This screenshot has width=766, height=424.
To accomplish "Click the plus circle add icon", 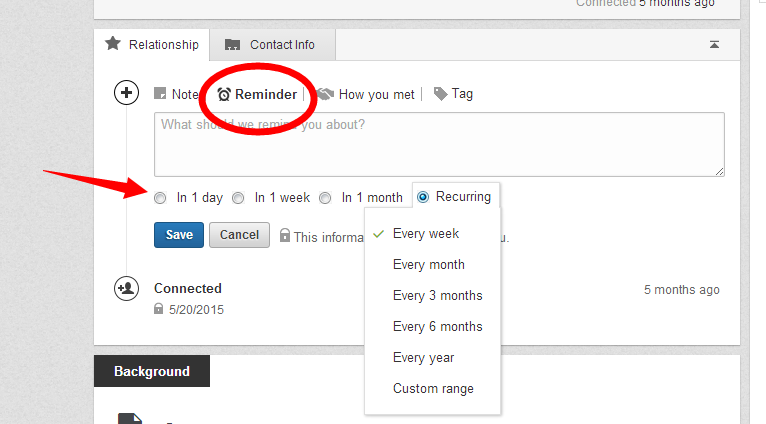I will click(127, 94).
